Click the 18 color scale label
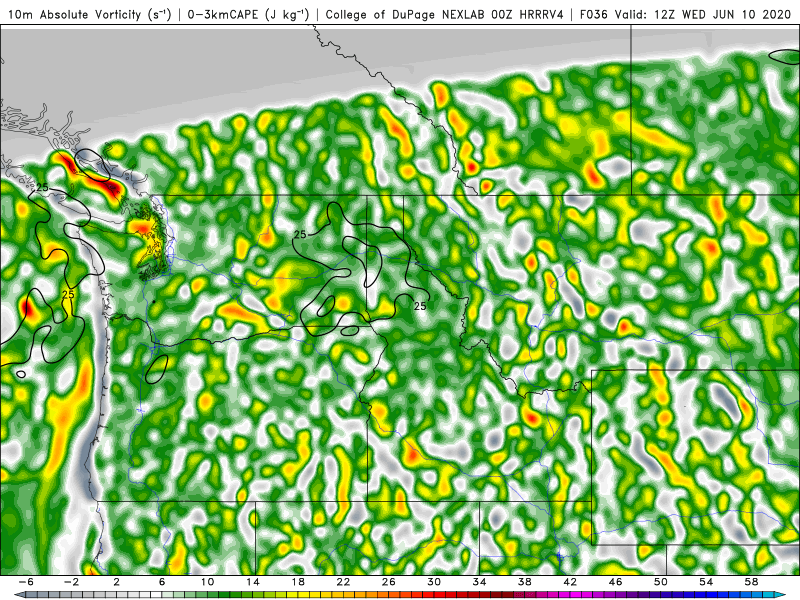 (x=298, y=582)
